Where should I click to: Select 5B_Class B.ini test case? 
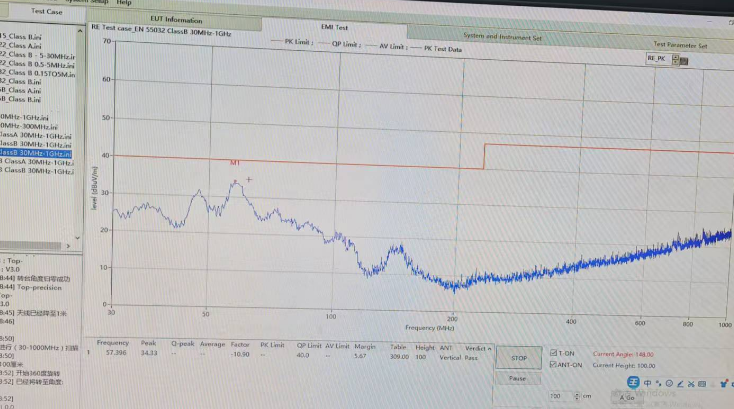coord(21,100)
